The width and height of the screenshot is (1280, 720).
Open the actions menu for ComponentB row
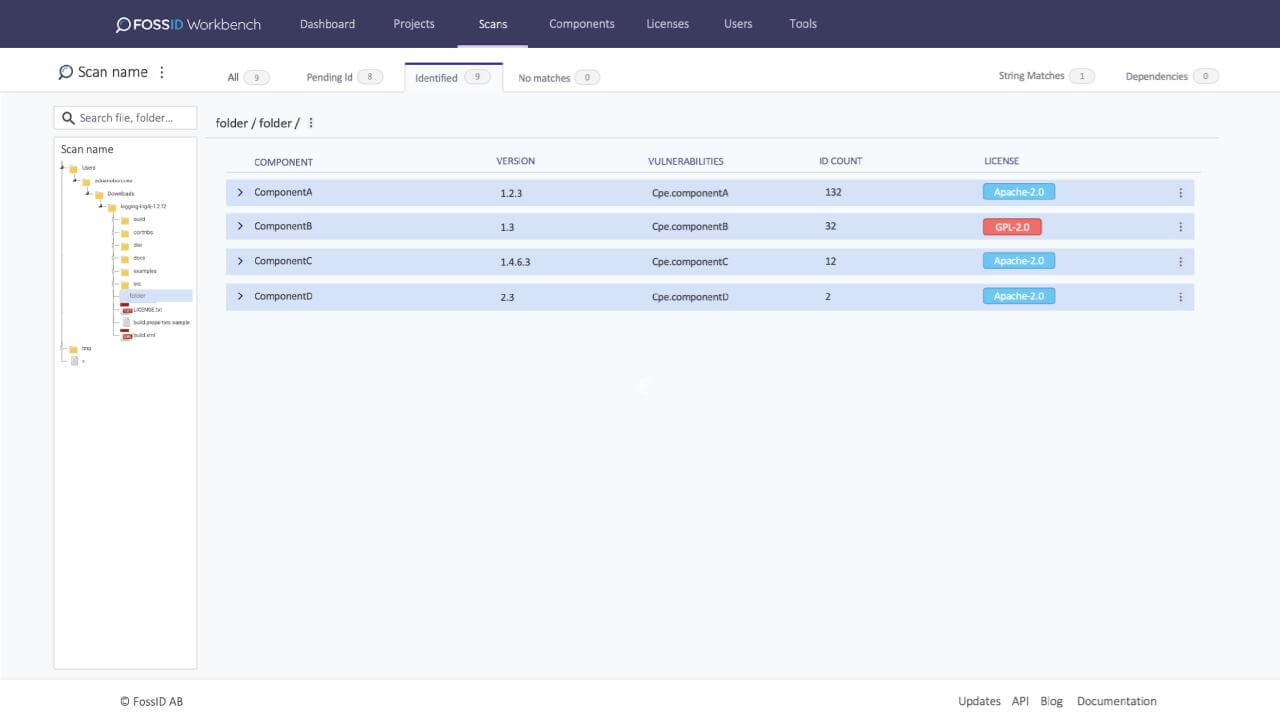pos(1180,227)
